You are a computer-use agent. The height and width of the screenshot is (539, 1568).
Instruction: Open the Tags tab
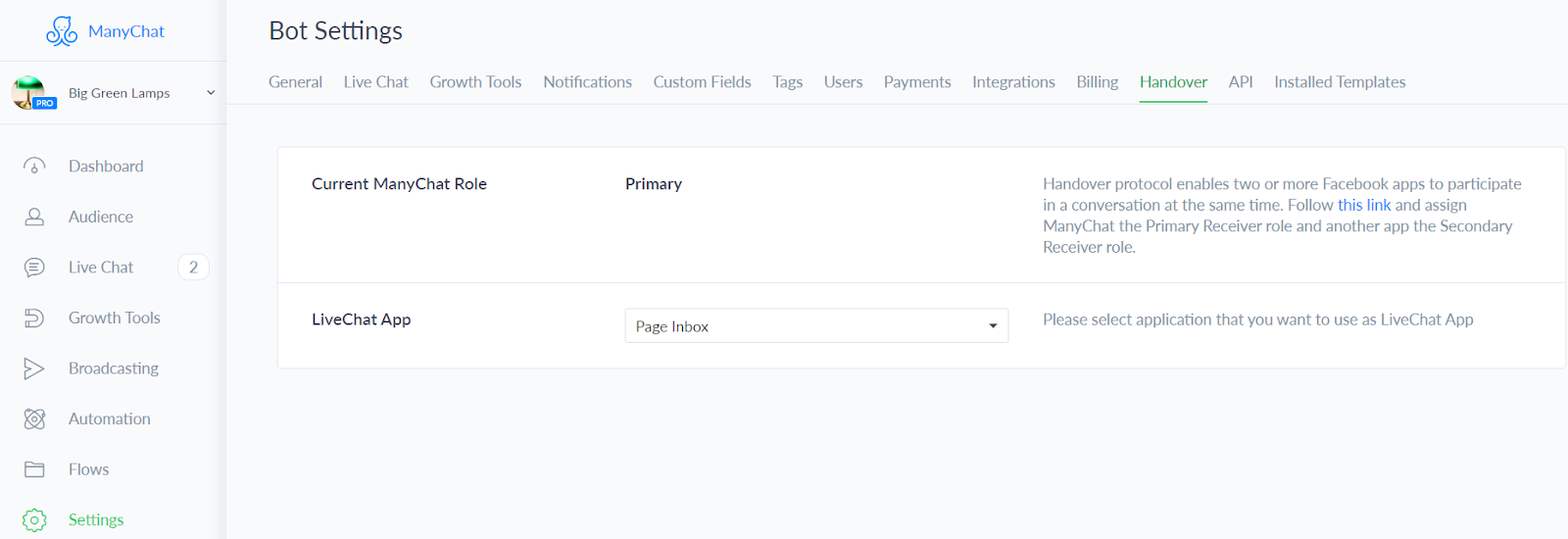787,82
